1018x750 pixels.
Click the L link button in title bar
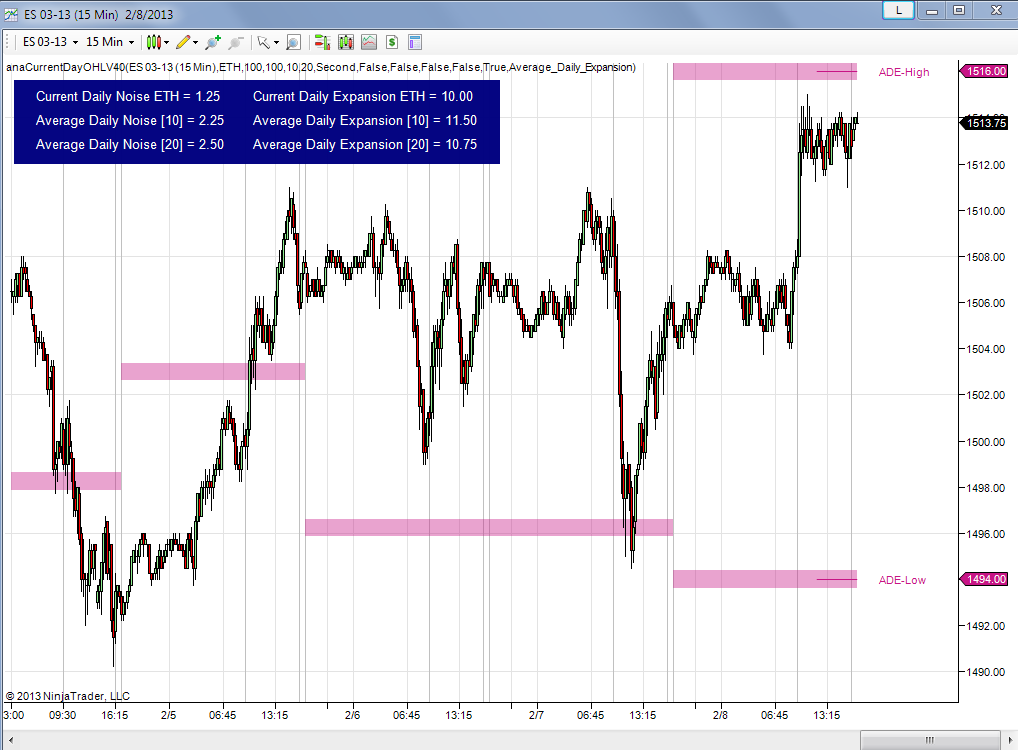coord(899,10)
